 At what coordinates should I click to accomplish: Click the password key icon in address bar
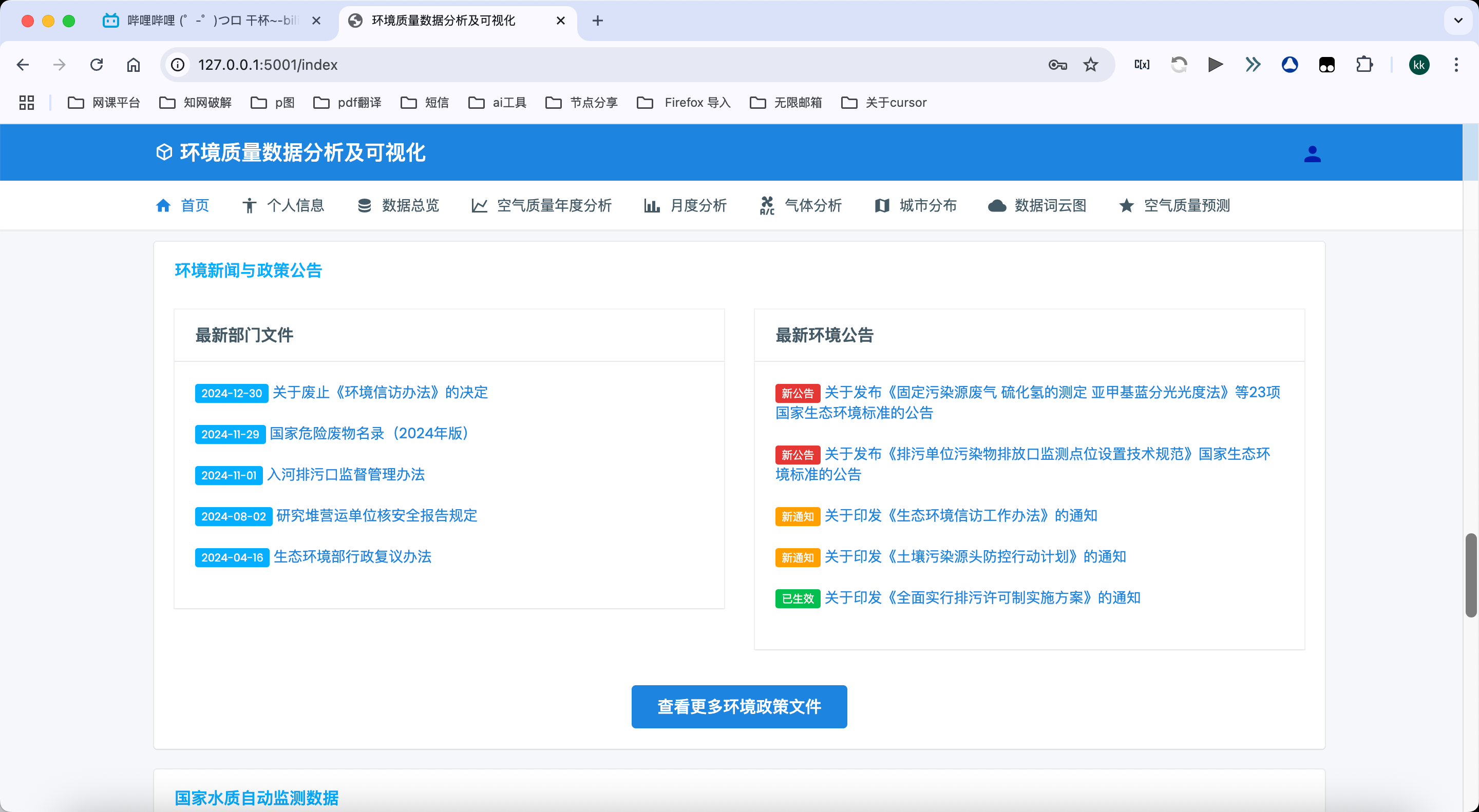pos(1057,65)
